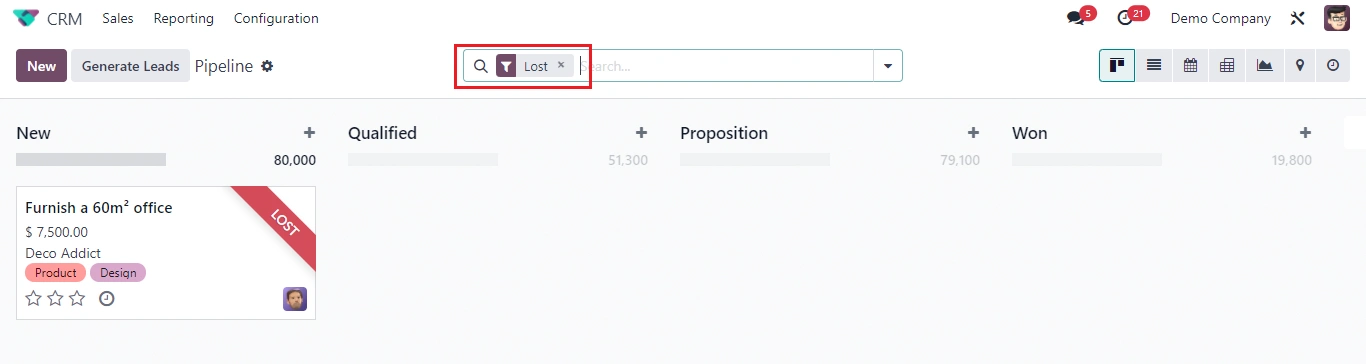Image resolution: width=1366 pixels, height=364 pixels.
Task: Open Pipeline gear settings menu
Action: (x=267, y=66)
